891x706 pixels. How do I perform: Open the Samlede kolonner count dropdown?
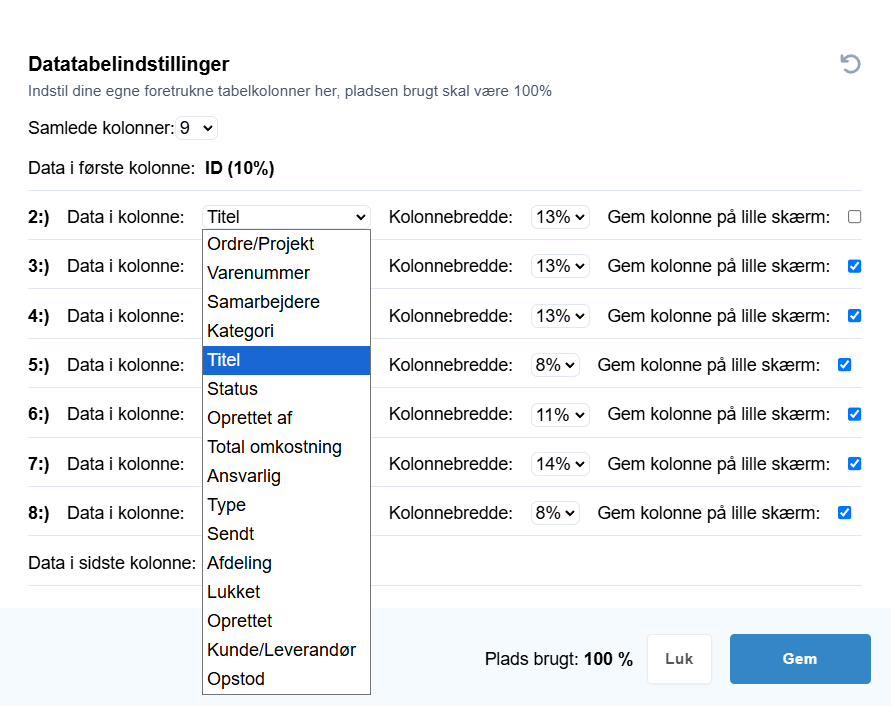[196, 128]
